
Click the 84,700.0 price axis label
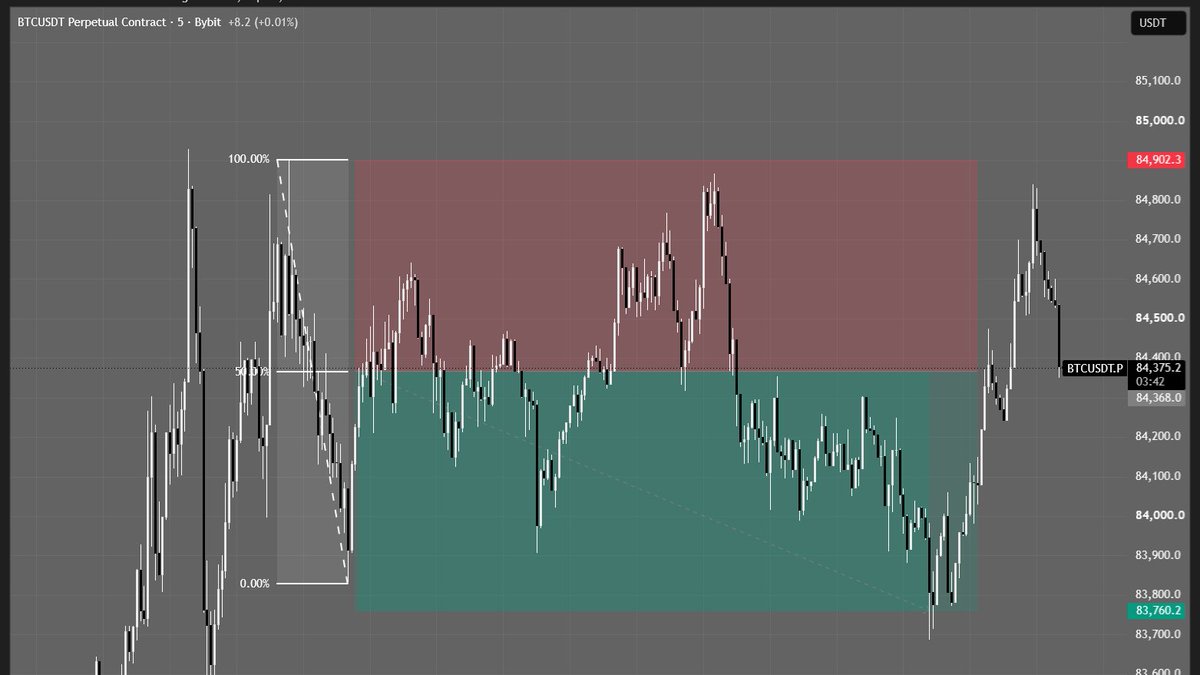coord(1160,239)
